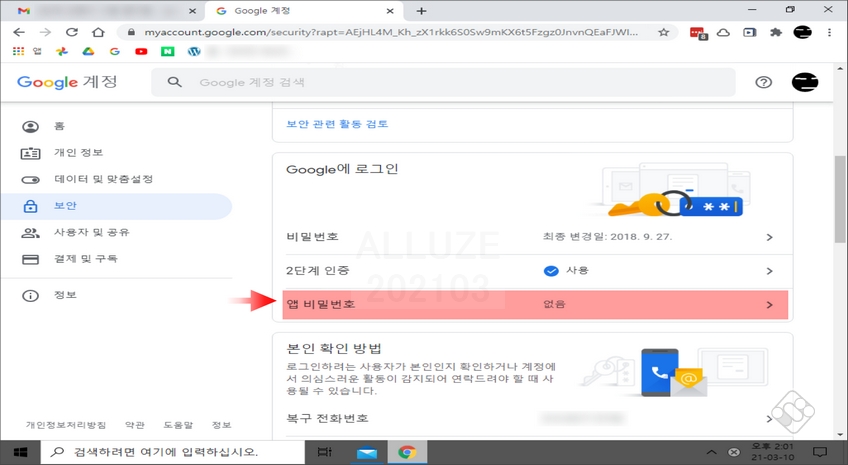Switch to the Gmail tab

(x=103, y=11)
